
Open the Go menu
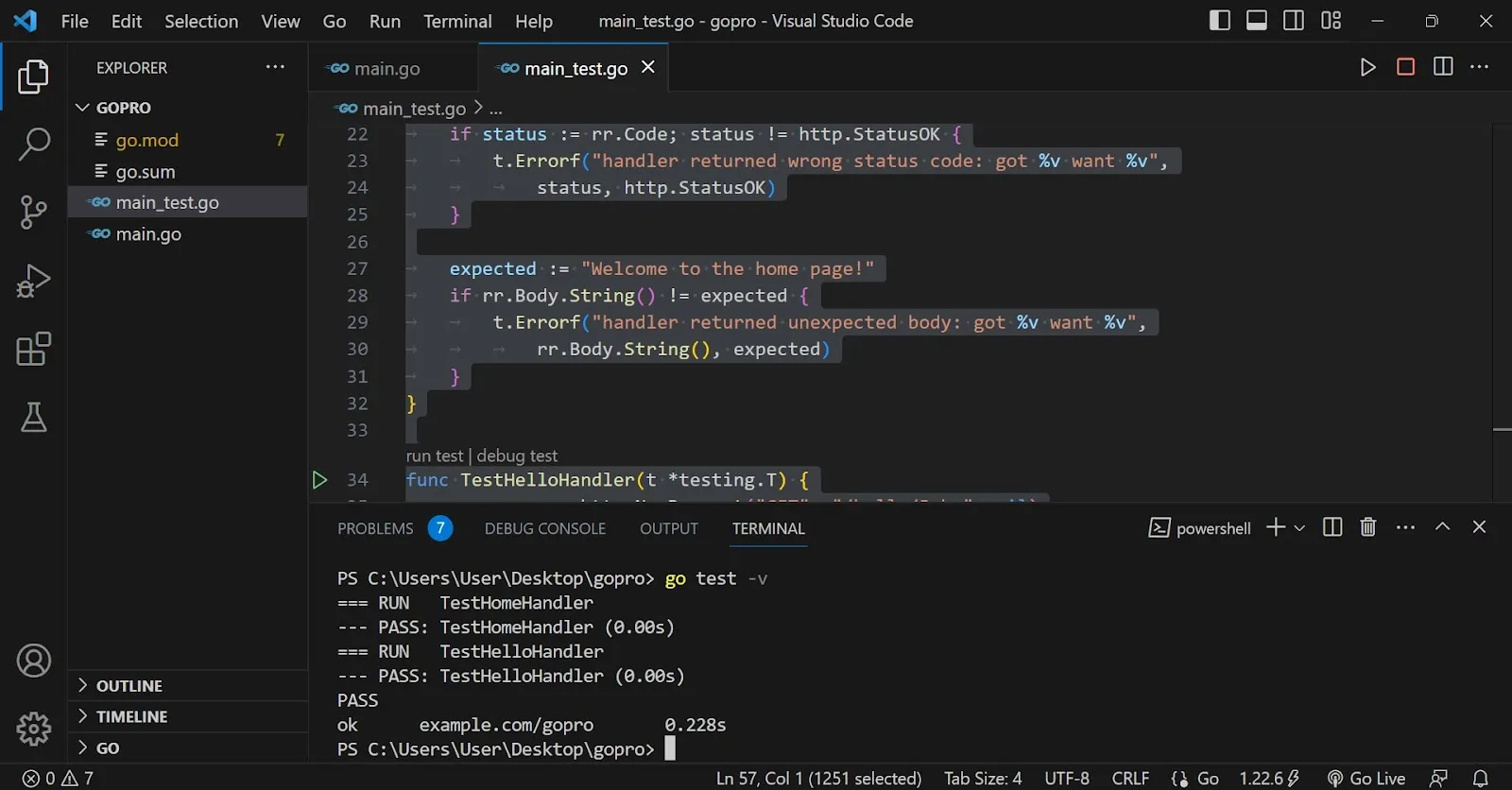(335, 21)
